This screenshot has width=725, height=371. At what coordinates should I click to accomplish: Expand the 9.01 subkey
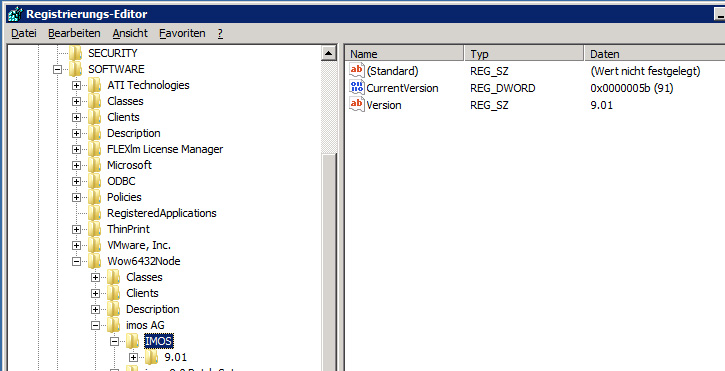134,358
